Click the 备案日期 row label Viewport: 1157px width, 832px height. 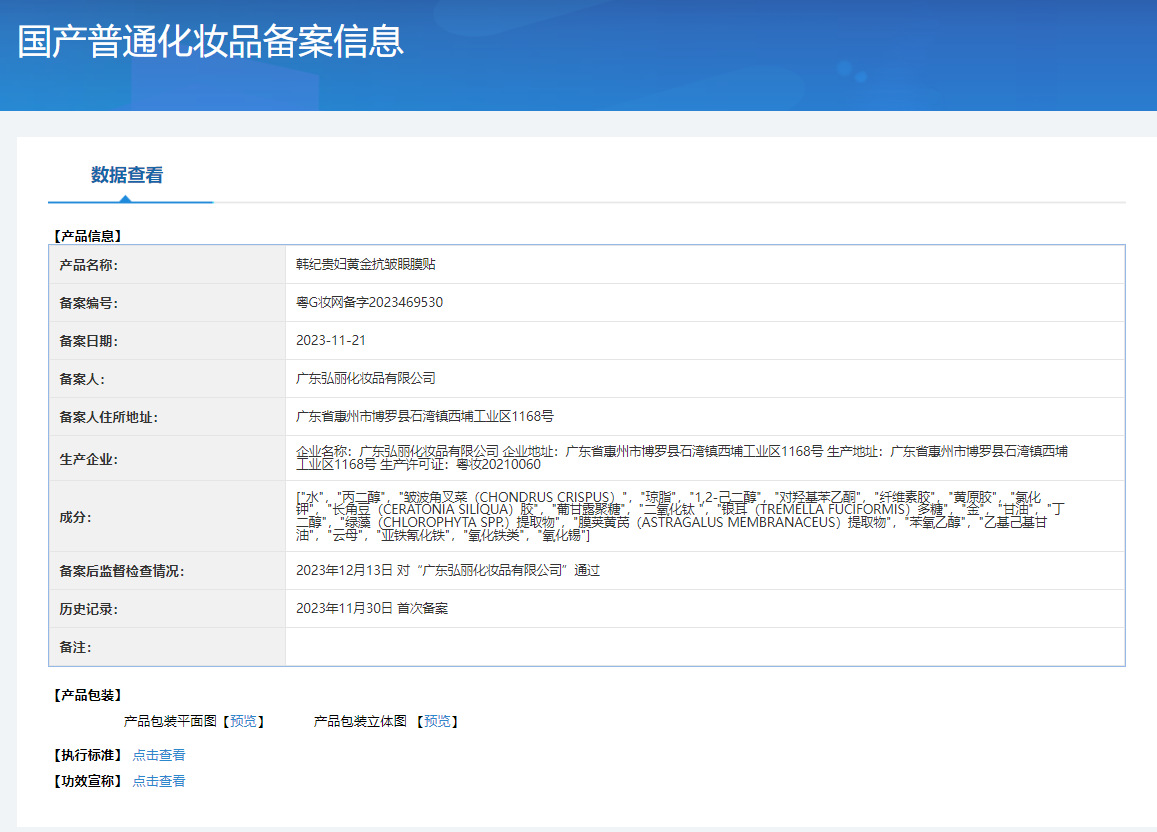pos(89,342)
